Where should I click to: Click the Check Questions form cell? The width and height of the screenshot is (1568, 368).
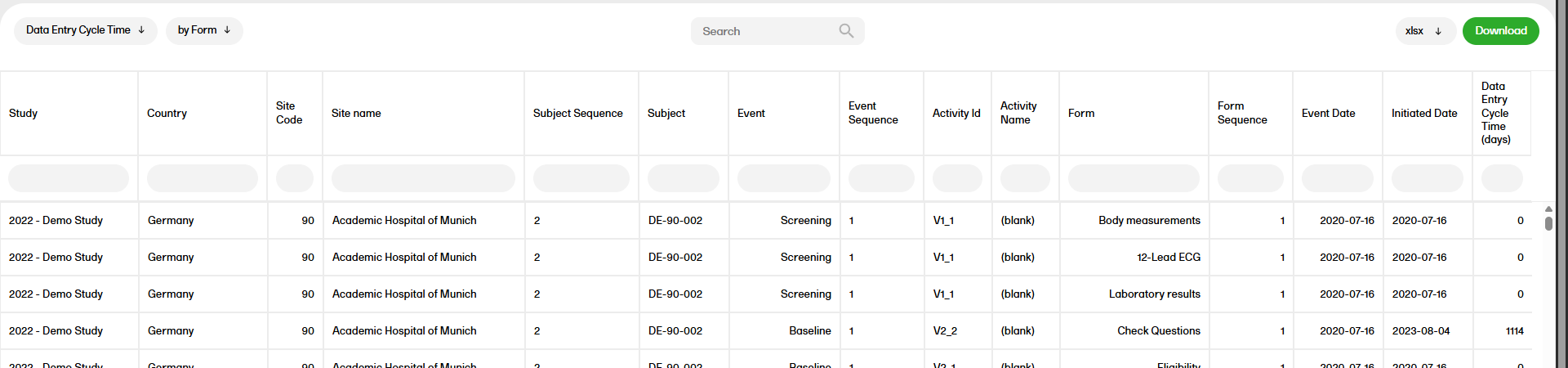coord(1158,331)
